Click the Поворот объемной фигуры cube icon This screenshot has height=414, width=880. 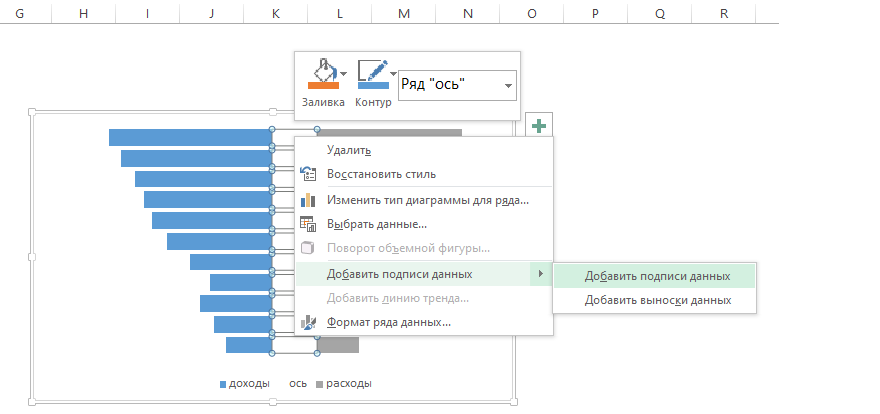click(308, 248)
